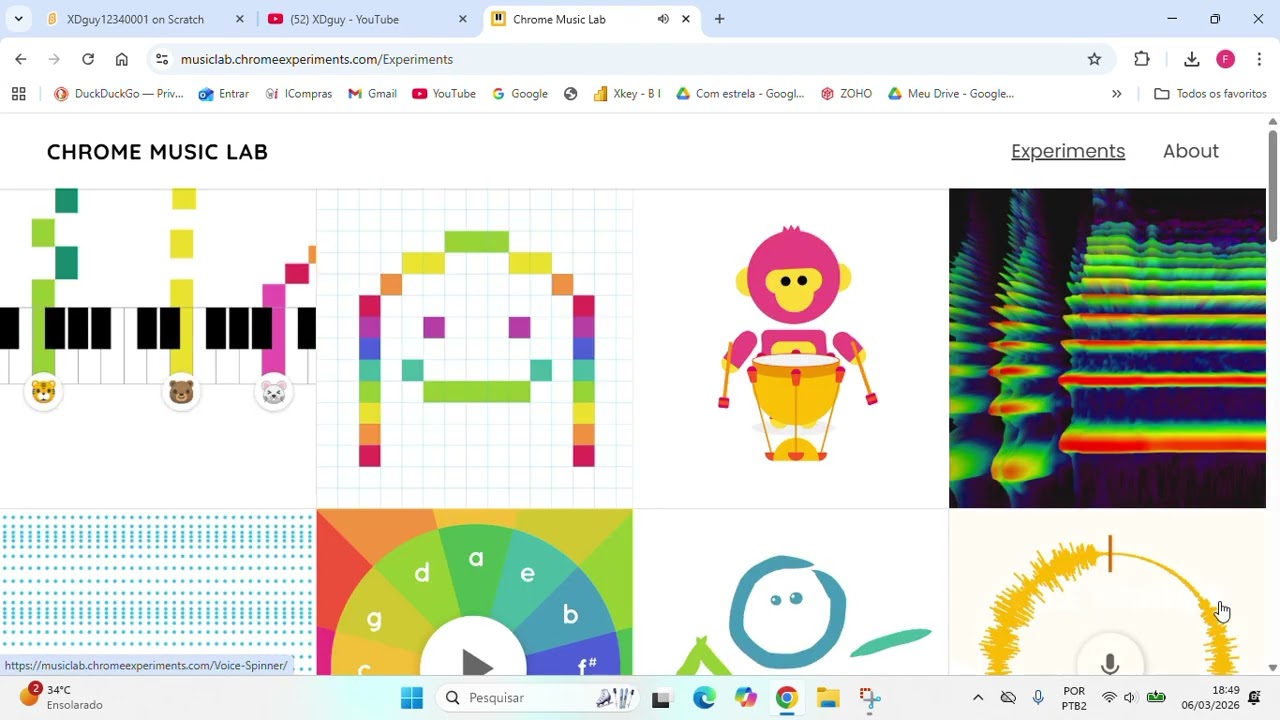Open Task View on the taskbar
The height and width of the screenshot is (720, 1280).
coord(661,698)
